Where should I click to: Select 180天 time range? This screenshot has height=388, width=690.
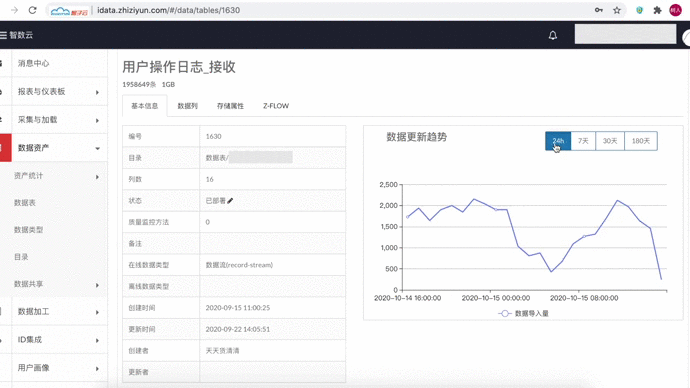click(641, 141)
